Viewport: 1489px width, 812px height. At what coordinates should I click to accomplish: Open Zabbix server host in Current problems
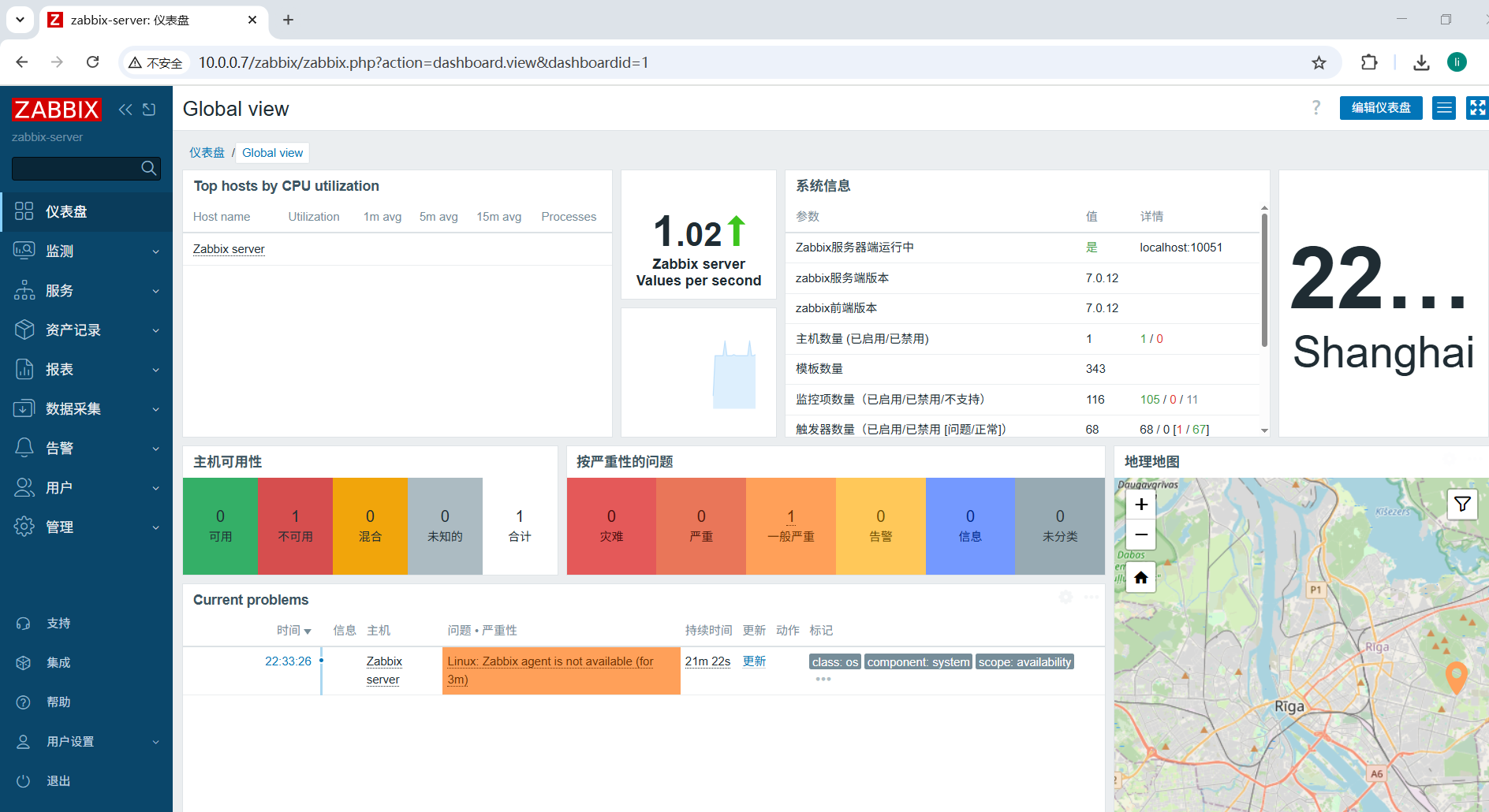[384, 670]
